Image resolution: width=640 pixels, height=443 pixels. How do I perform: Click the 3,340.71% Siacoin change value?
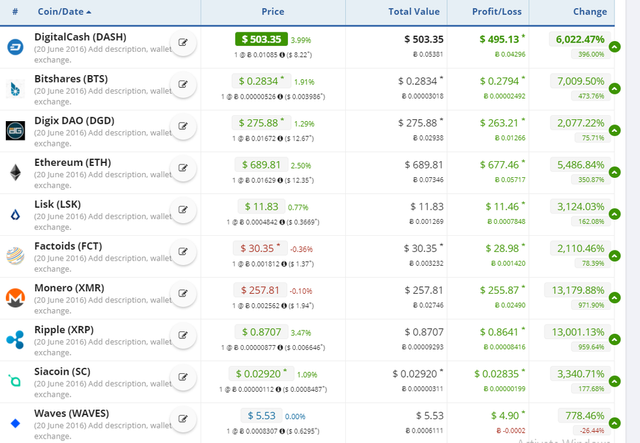(580, 374)
